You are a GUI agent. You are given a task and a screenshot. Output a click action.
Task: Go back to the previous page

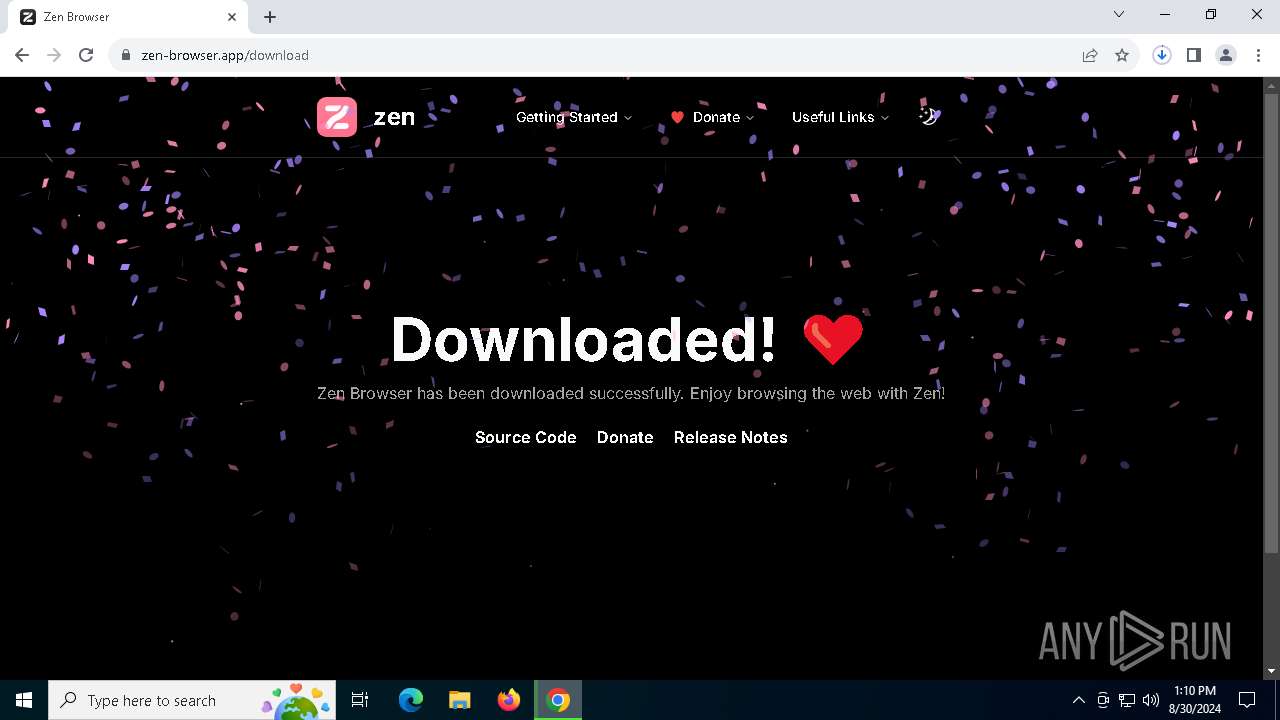(x=22, y=55)
